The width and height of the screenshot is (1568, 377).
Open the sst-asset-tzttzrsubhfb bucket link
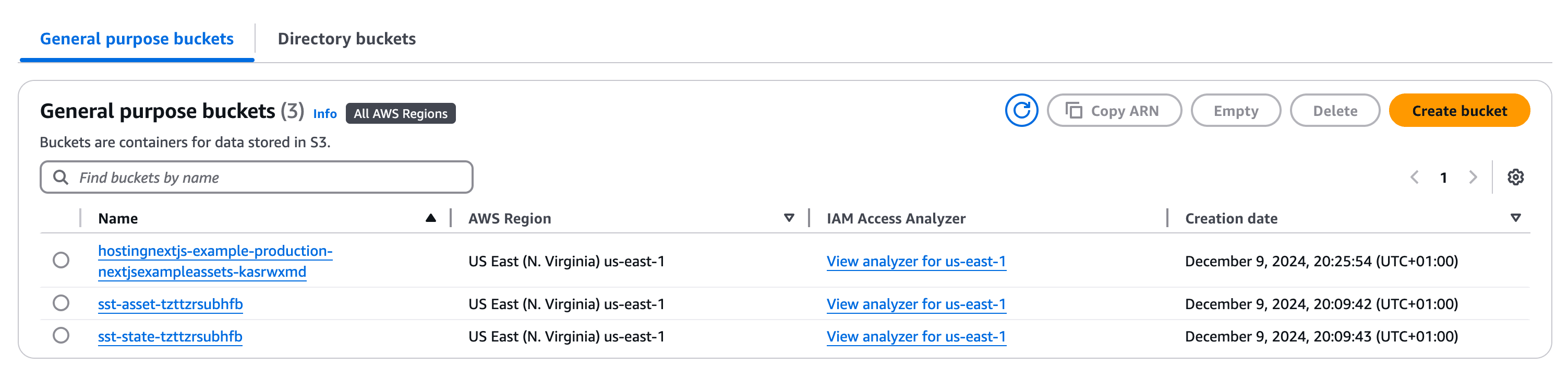pyautogui.click(x=171, y=304)
